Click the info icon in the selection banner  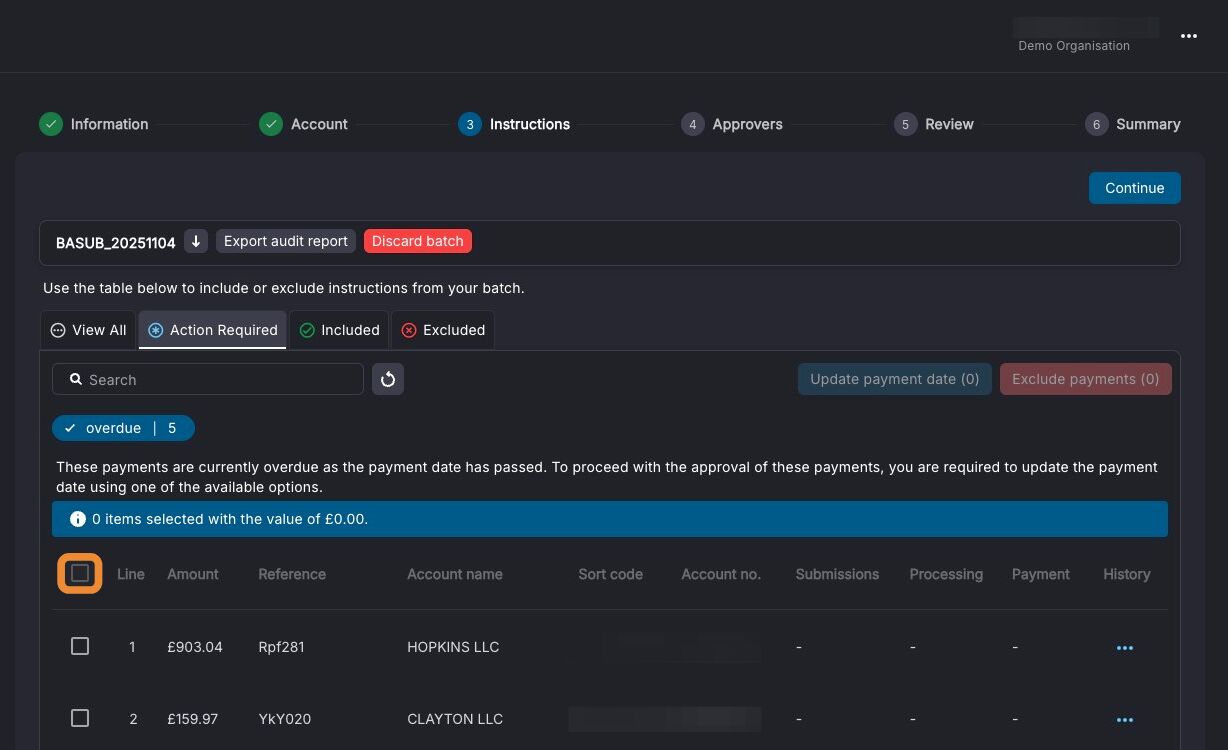[77, 519]
